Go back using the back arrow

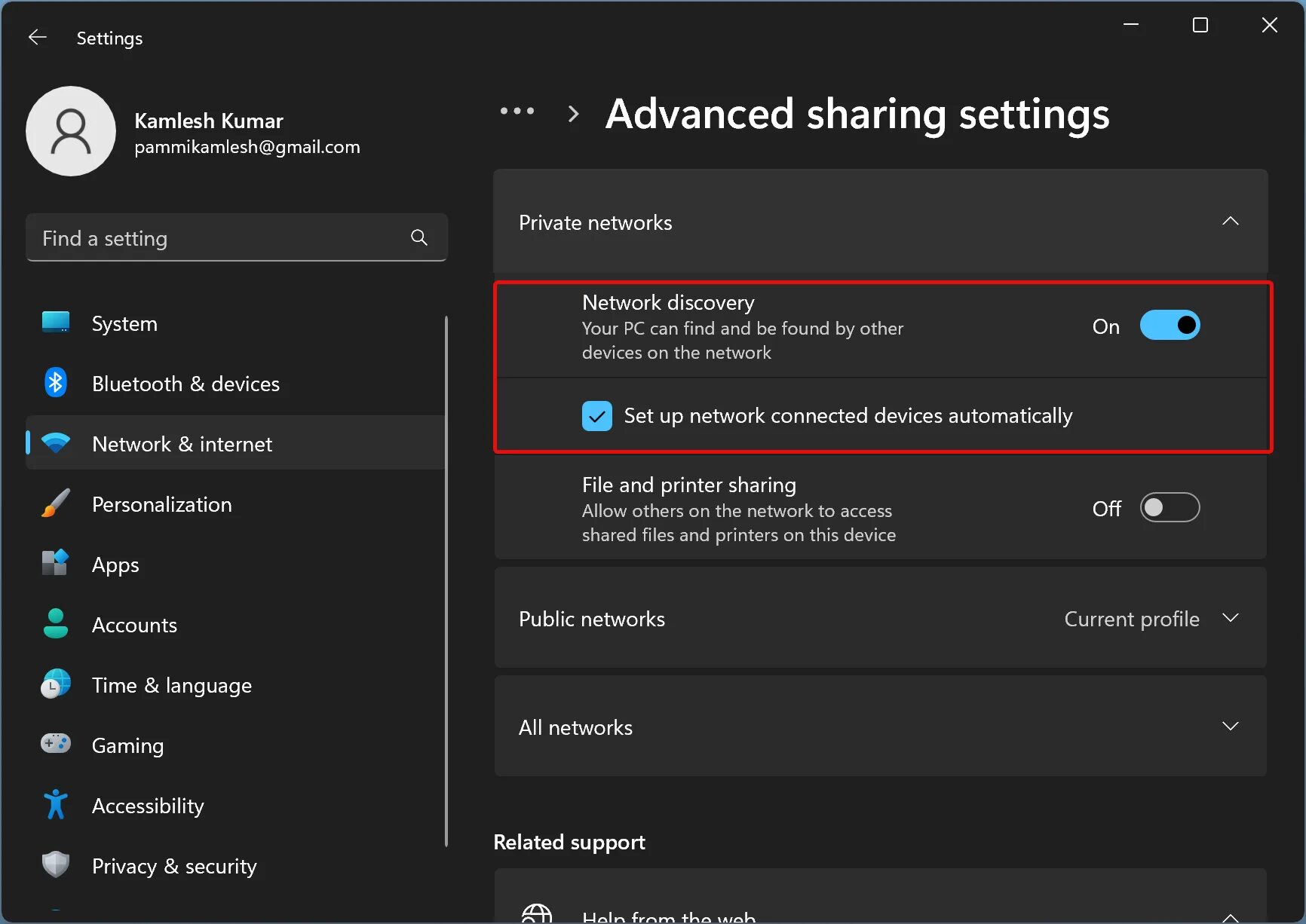pos(38,38)
